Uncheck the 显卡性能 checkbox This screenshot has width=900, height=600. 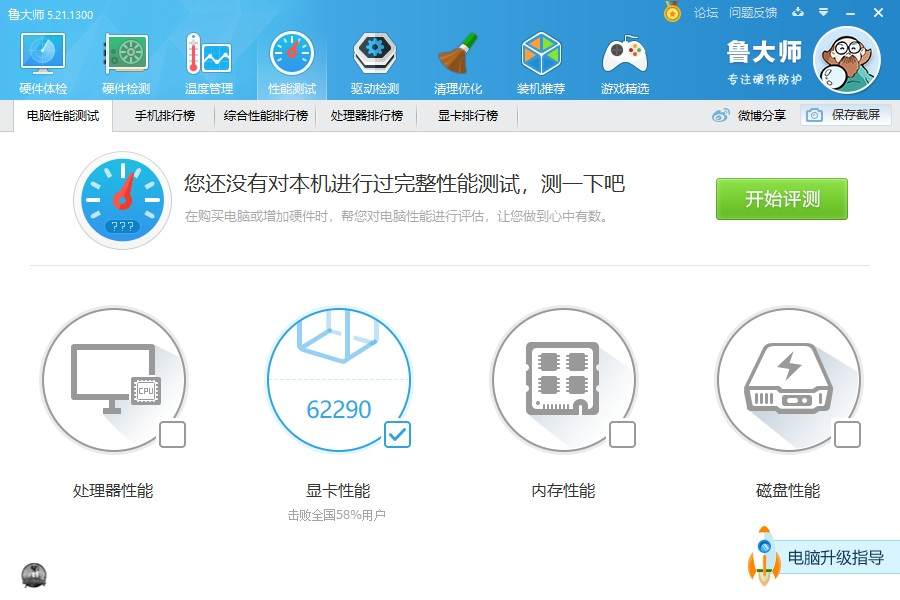397,434
